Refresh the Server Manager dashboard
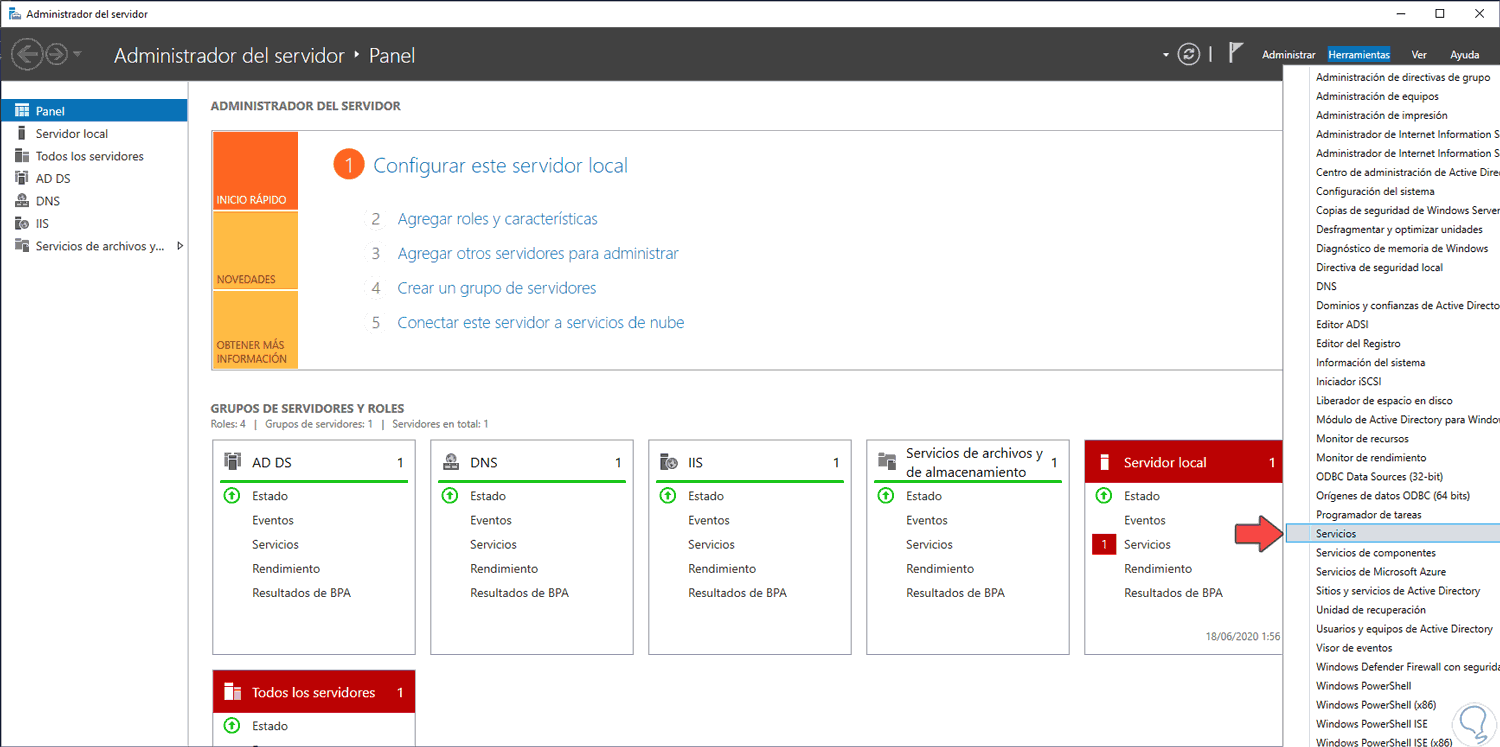The image size is (1500, 747). coord(1189,55)
